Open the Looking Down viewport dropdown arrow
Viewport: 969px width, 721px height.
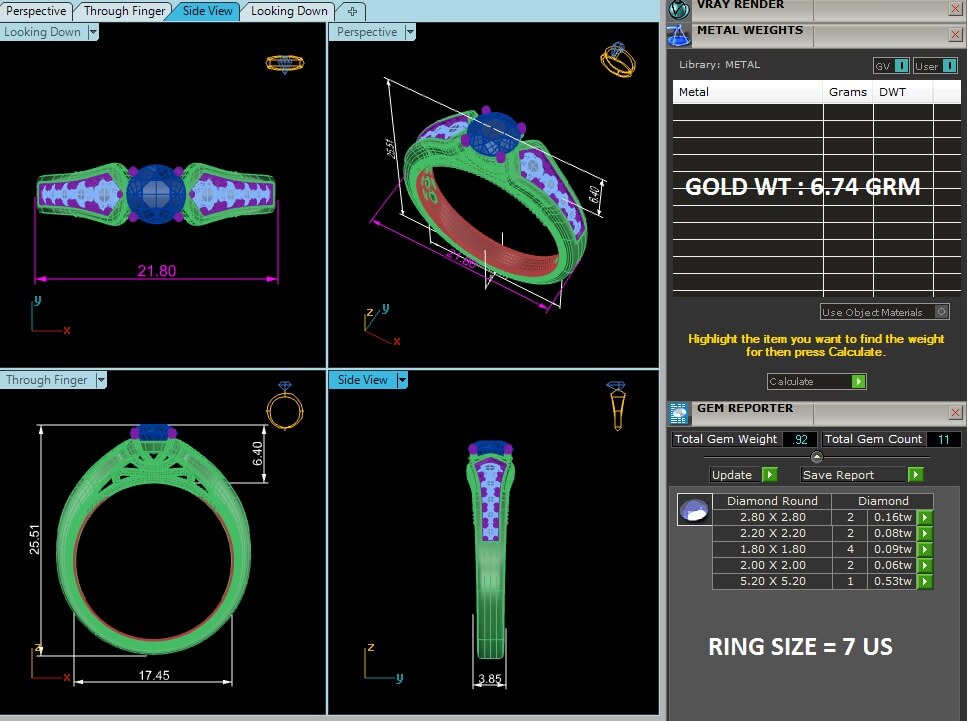coord(93,32)
